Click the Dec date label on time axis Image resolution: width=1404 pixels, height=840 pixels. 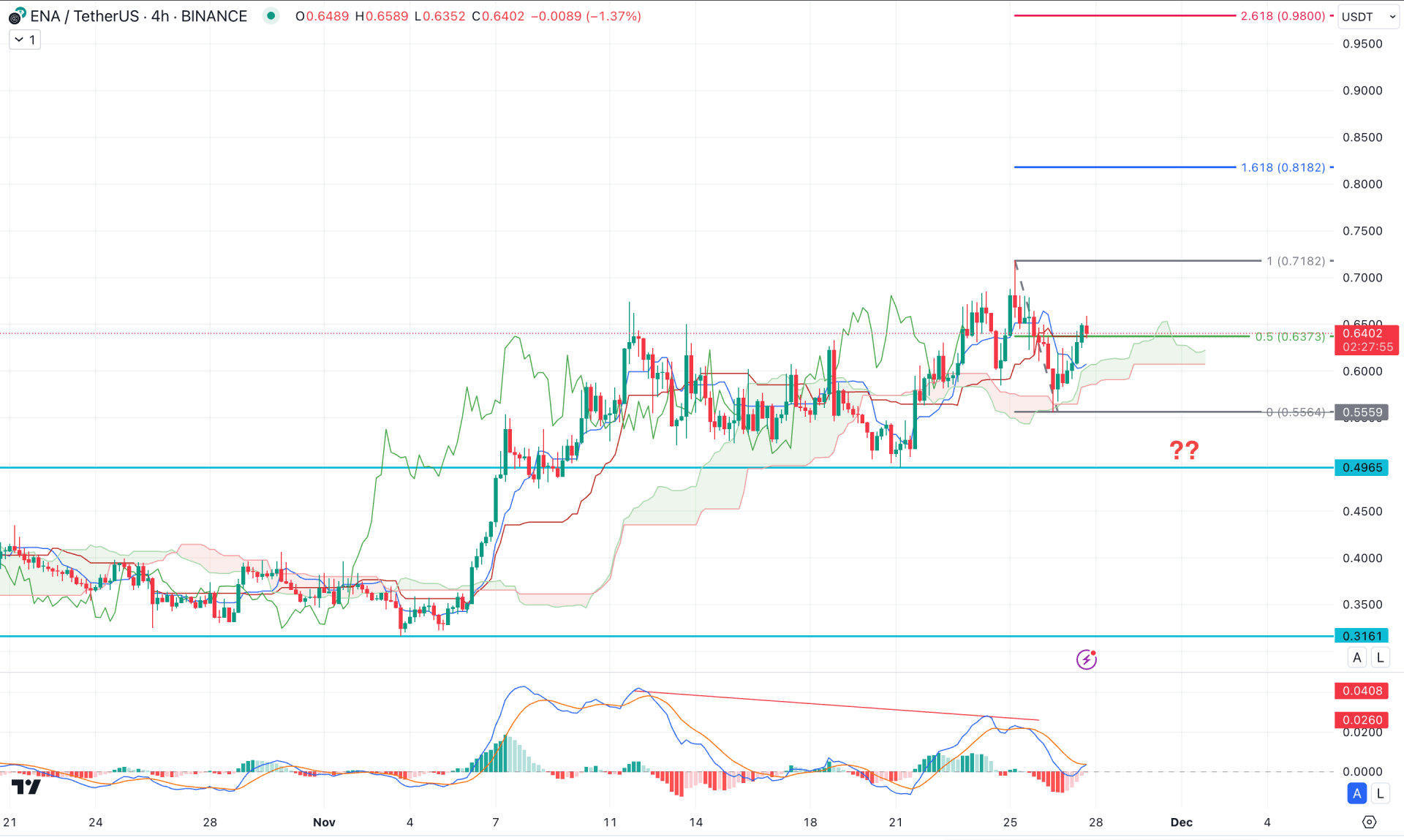click(1181, 822)
